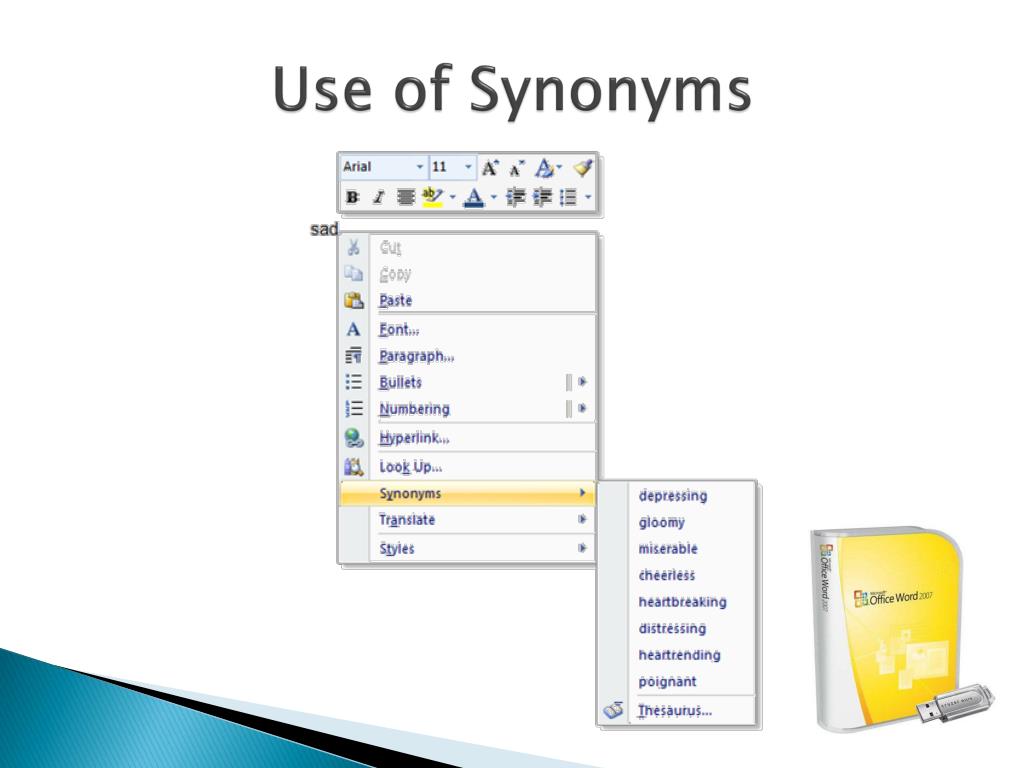Click the Bullets list icon in context menu

click(x=353, y=382)
